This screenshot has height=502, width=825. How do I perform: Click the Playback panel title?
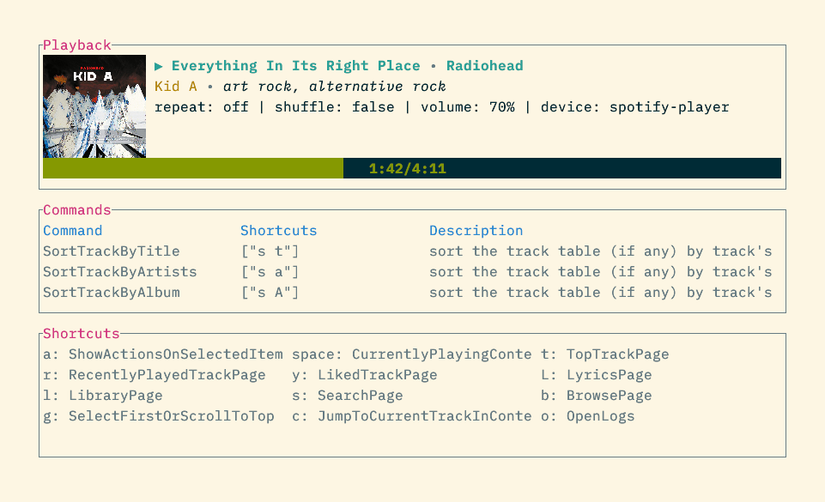pos(77,45)
